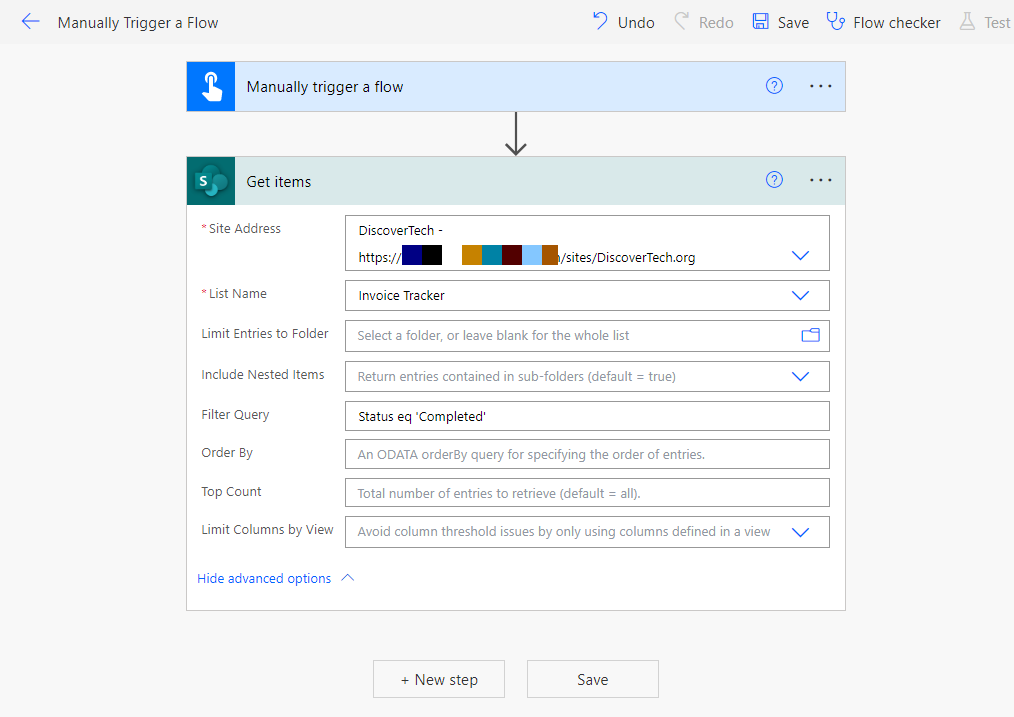Click the Manually Trigger a Flow name in the header

click(x=138, y=23)
